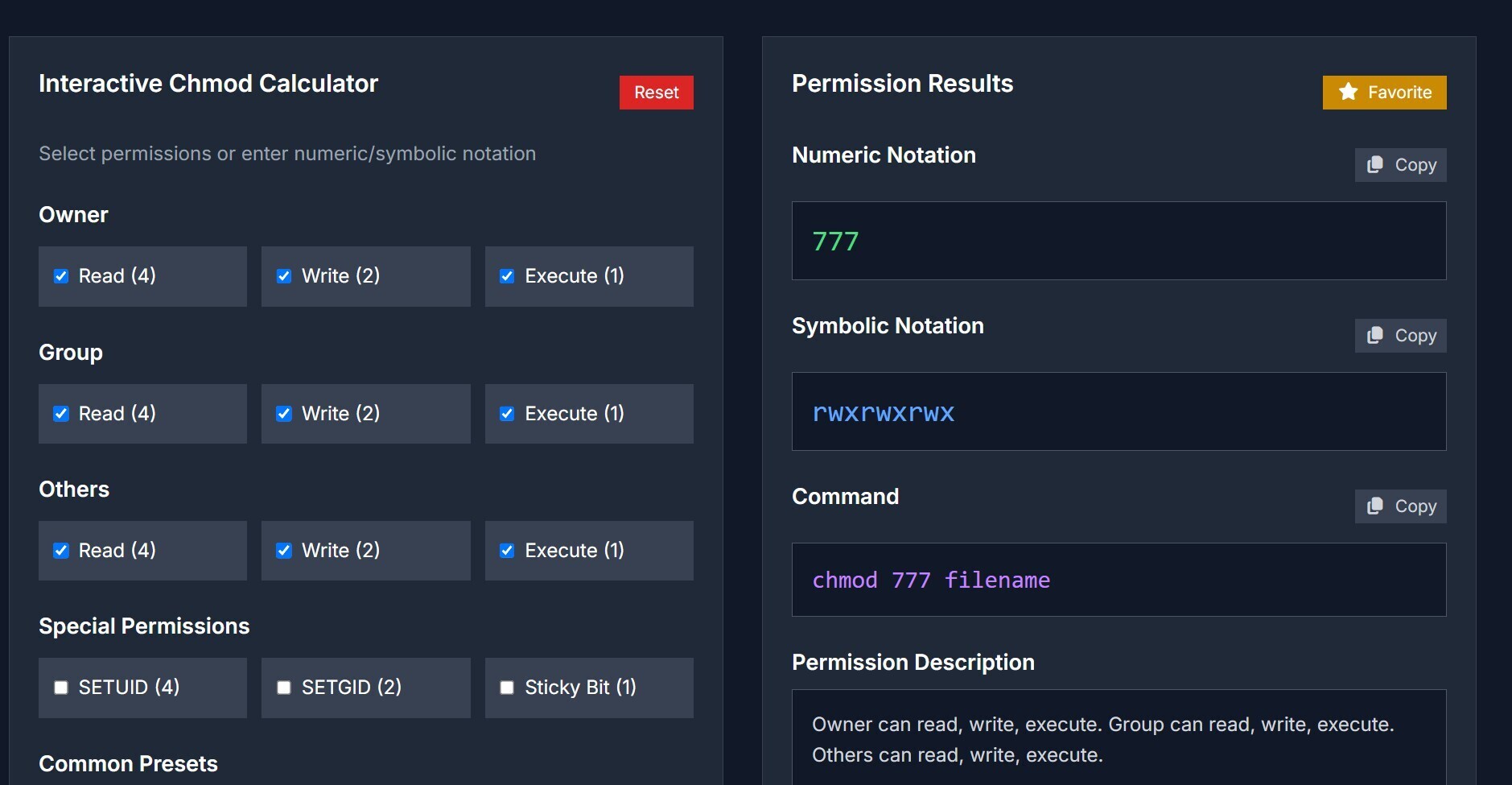Disable Owner Execute (1) permission
Screen dimensions: 1512x785
click(507, 276)
